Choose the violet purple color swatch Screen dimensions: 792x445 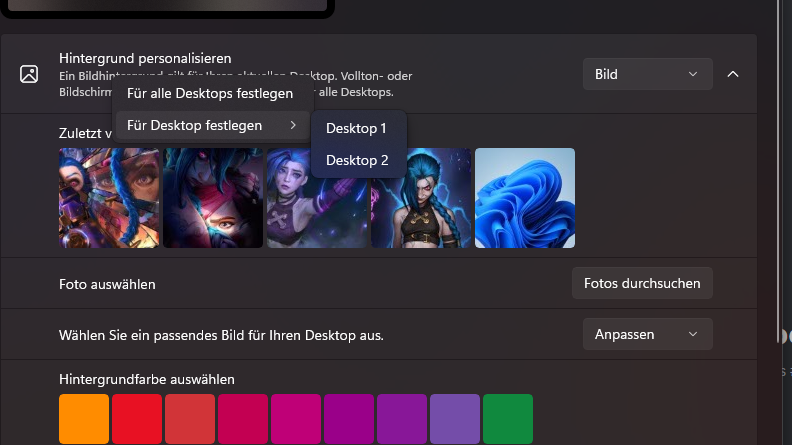tap(402, 419)
